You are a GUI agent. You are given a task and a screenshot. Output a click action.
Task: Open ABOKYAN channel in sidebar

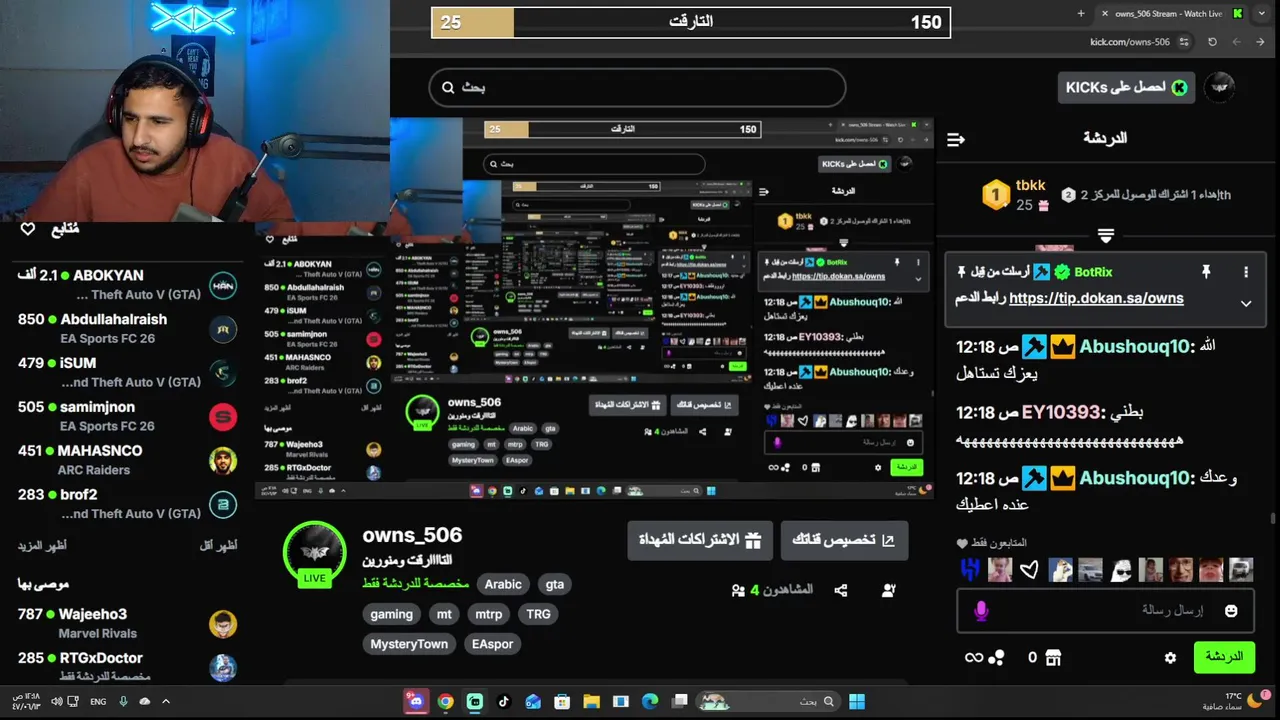[127, 284]
